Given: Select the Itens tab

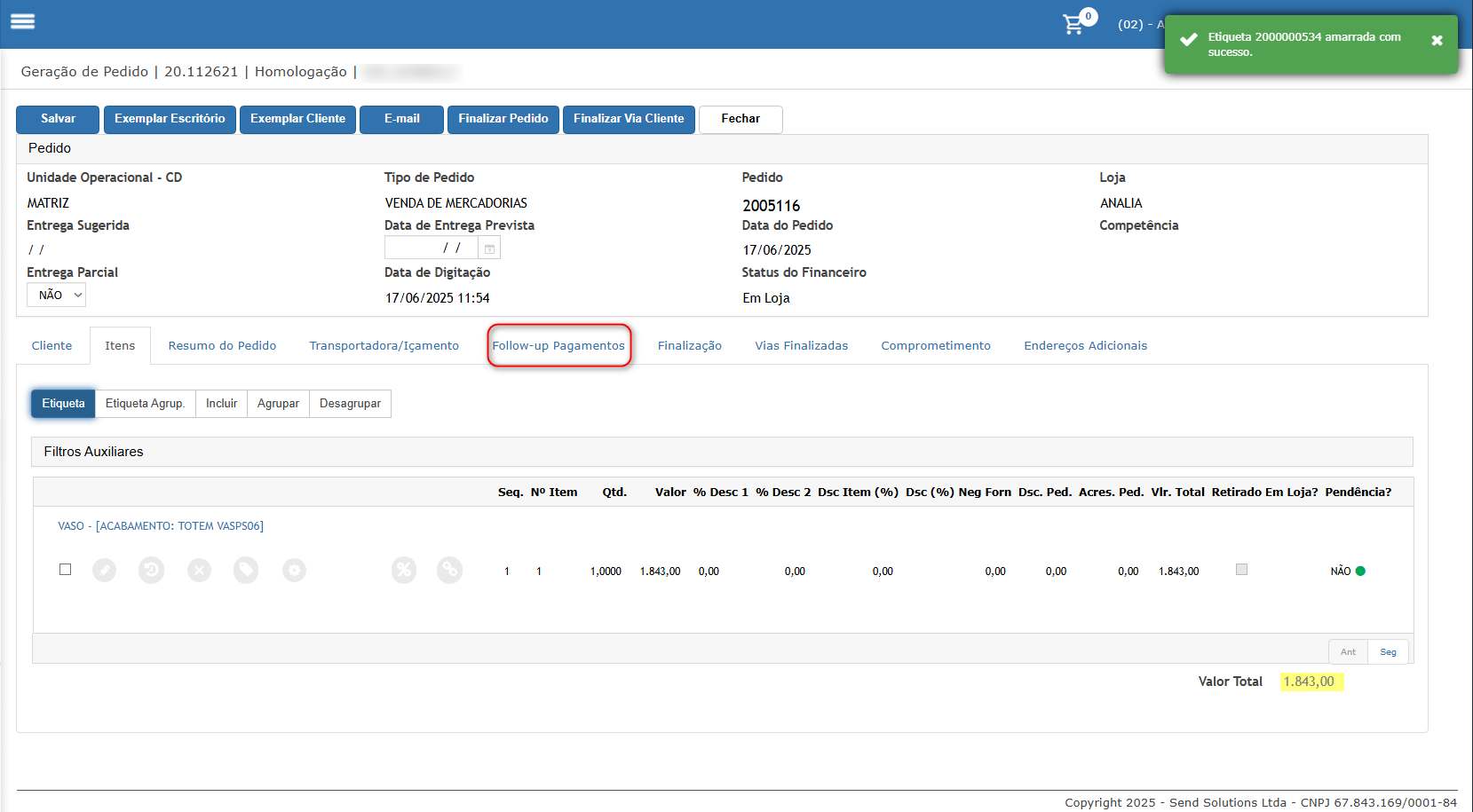Looking at the screenshot, I should pos(120,345).
